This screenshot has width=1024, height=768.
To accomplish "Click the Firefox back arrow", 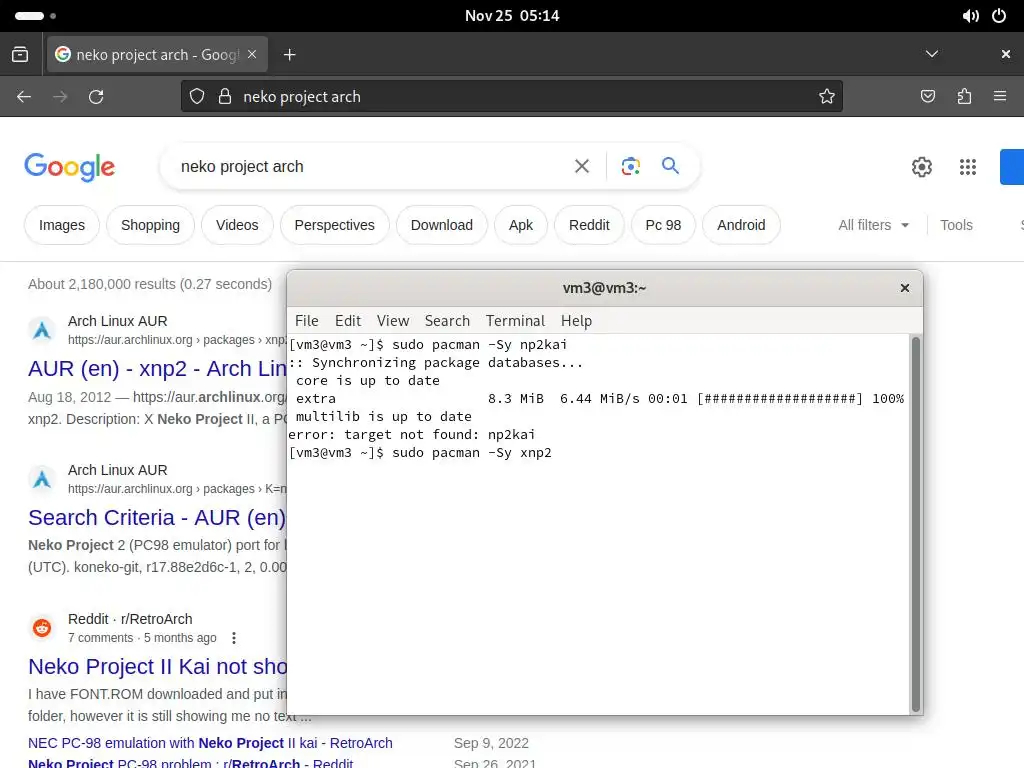I will [24, 97].
